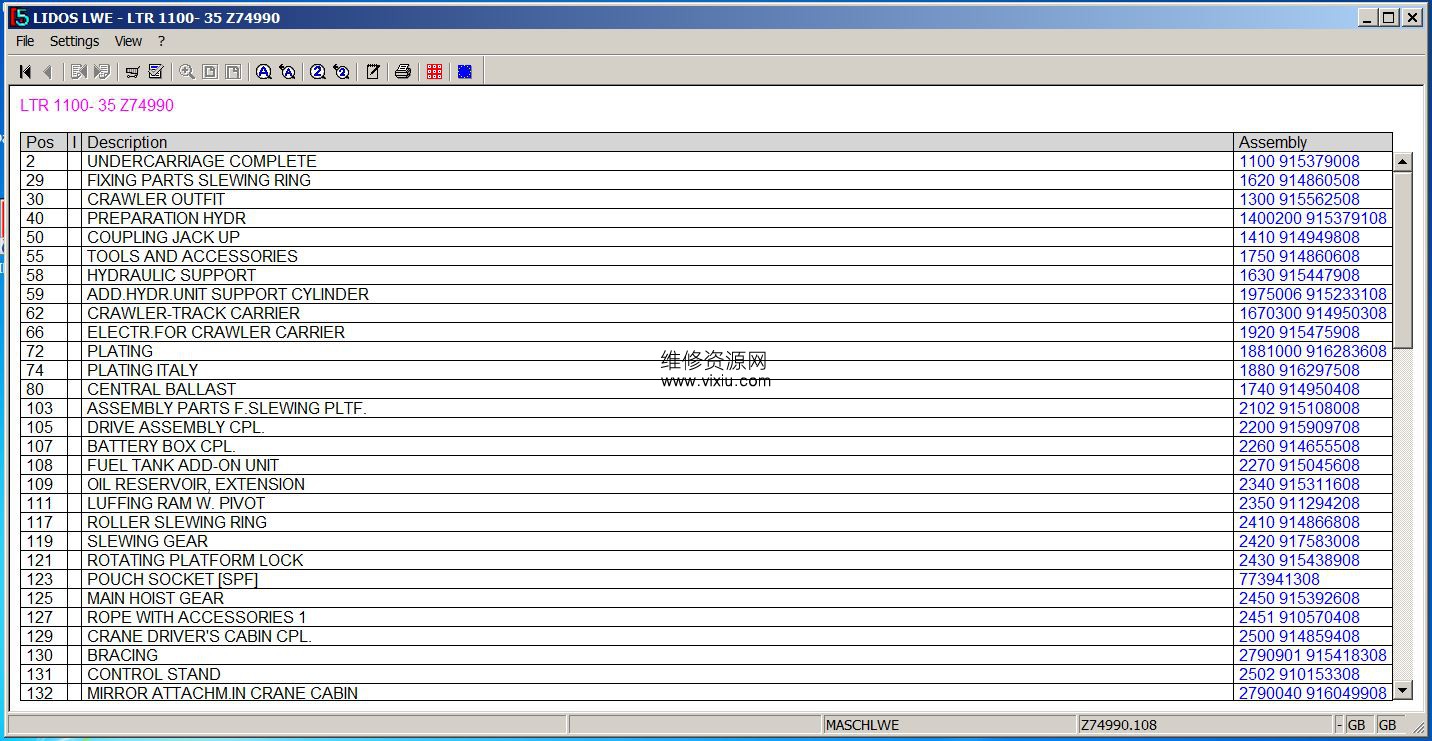The width and height of the screenshot is (1432, 741).
Task: Open assembly link 1100 915379008
Action: [x=1299, y=161]
